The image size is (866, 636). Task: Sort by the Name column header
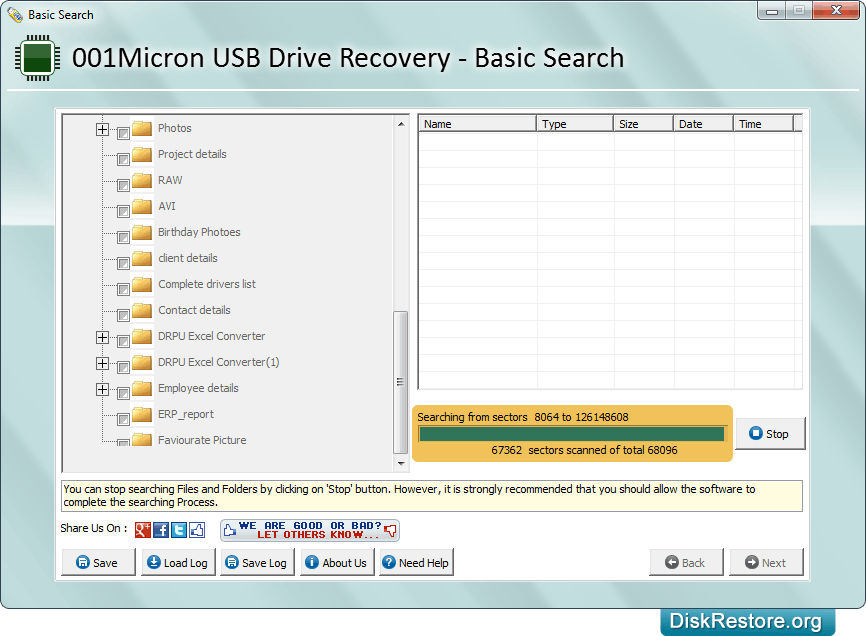pos(477,124)
